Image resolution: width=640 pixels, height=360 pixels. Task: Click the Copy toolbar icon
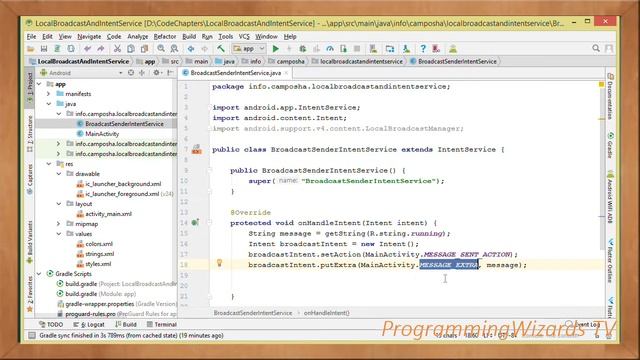[131, 49]
